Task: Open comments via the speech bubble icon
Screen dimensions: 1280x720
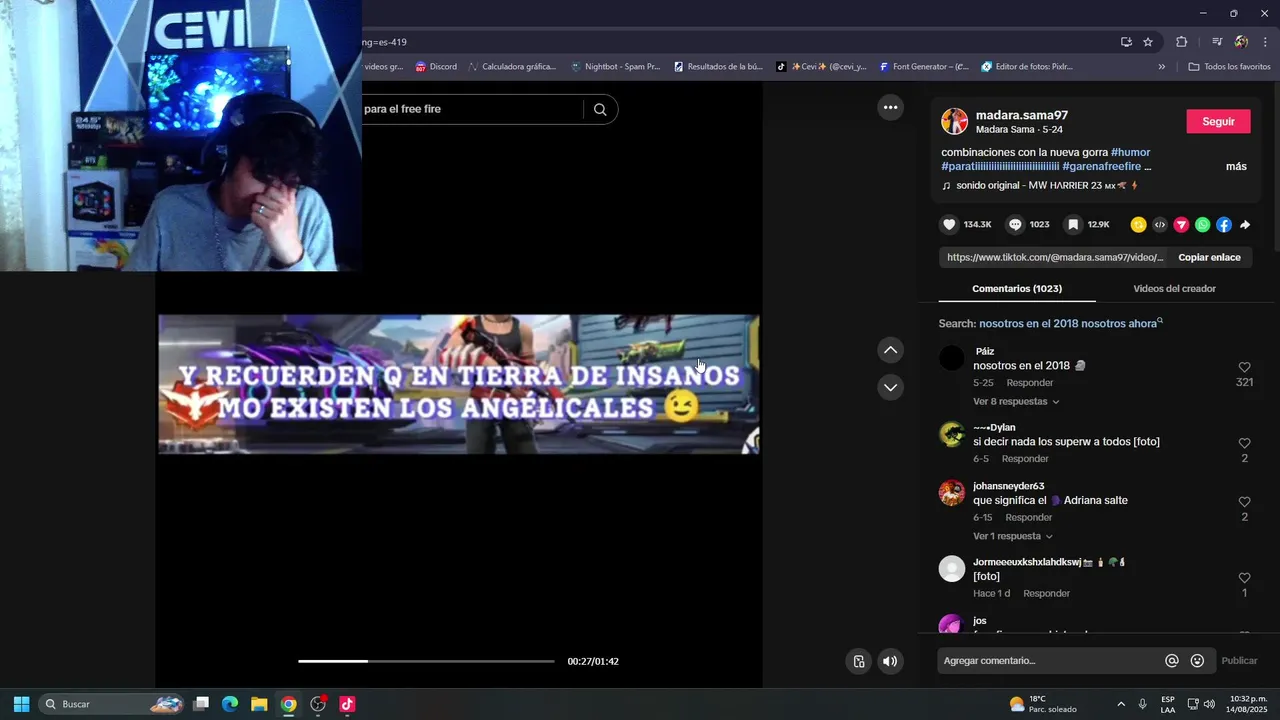Action: pos(1015,225)
